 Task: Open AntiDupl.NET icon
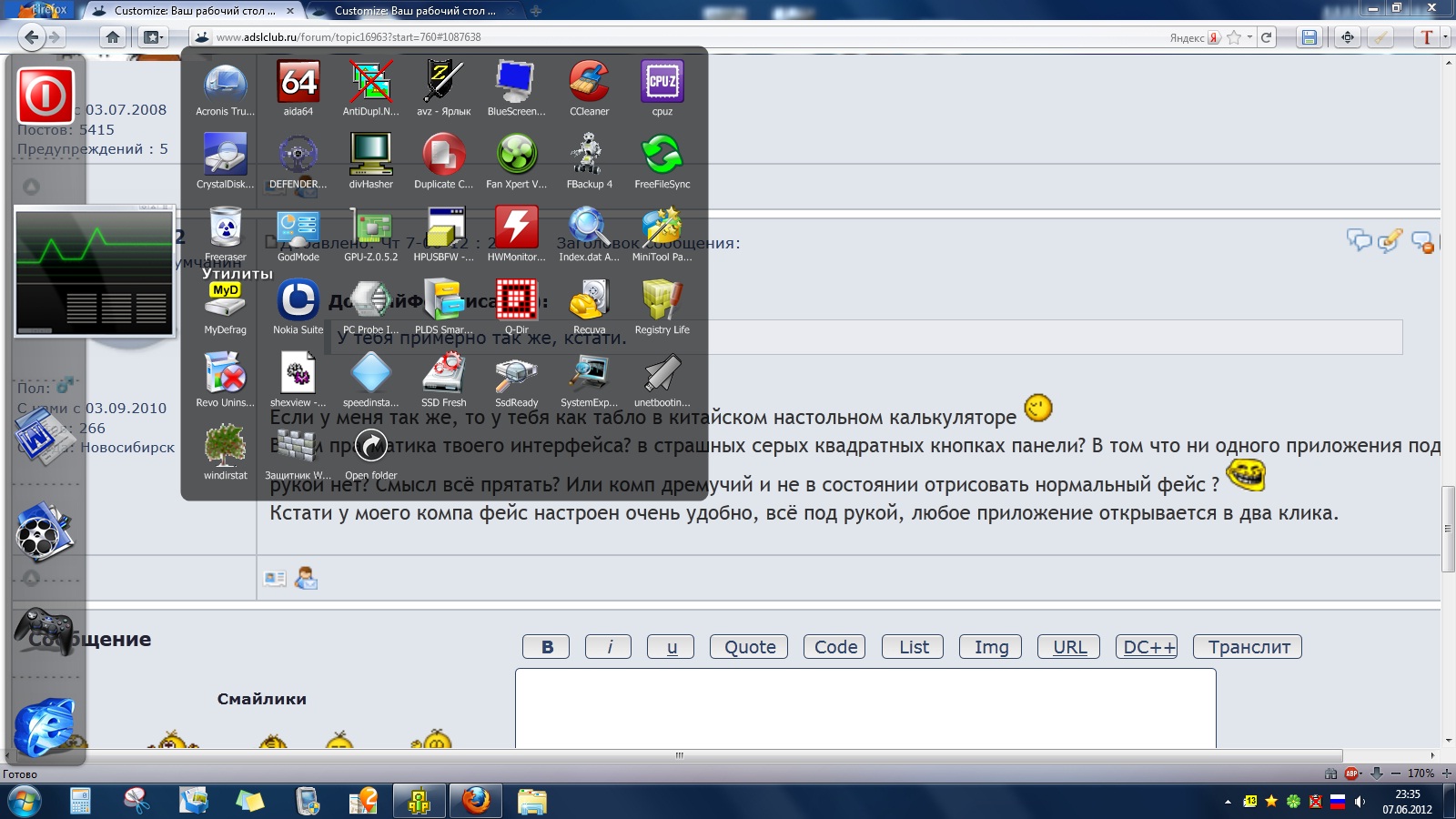click(x=371, y=83)
